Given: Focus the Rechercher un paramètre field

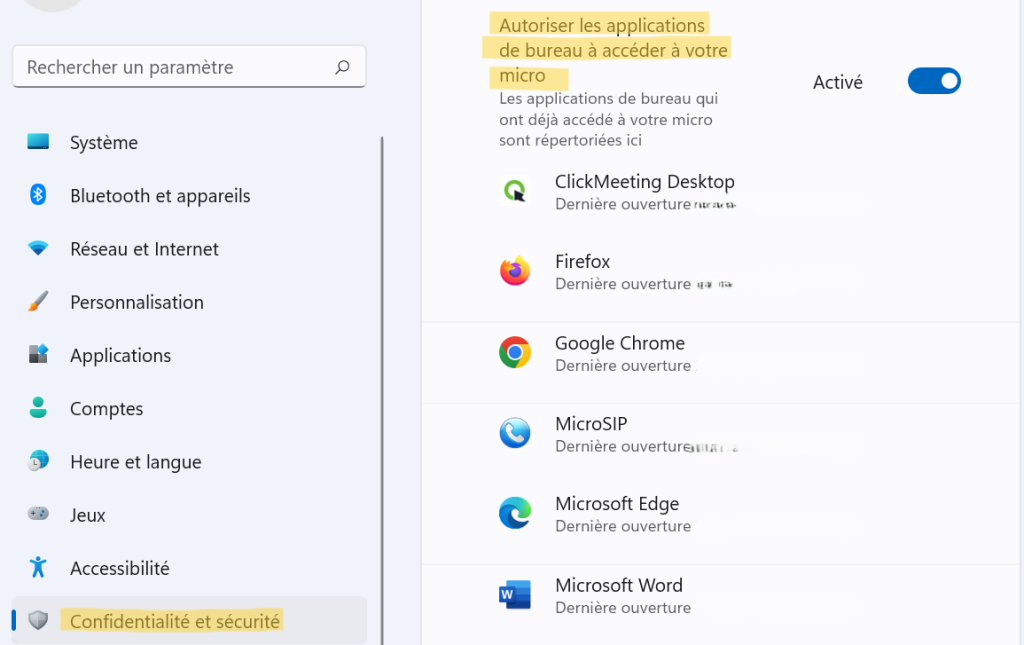Looking at the screenshot, I should [189, 67].
